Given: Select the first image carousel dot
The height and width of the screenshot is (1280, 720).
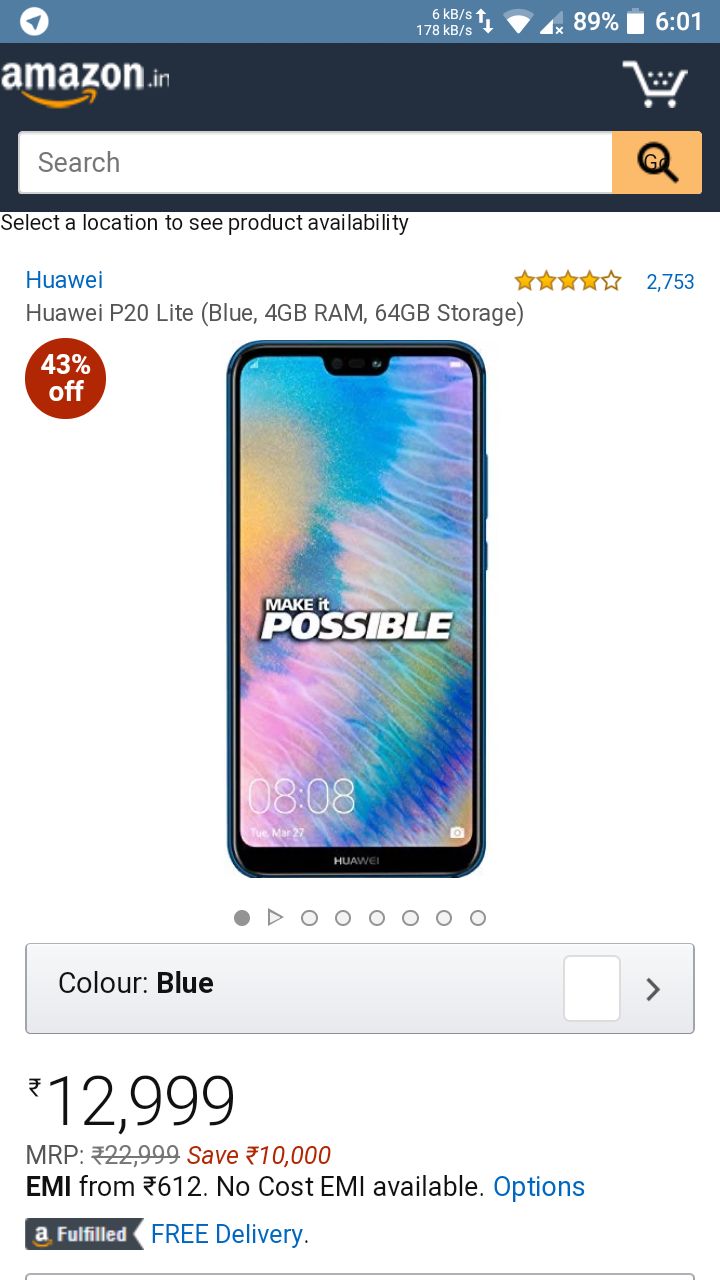Looking at the screenshot, I should pyautogui.click(x=242, y=918).
